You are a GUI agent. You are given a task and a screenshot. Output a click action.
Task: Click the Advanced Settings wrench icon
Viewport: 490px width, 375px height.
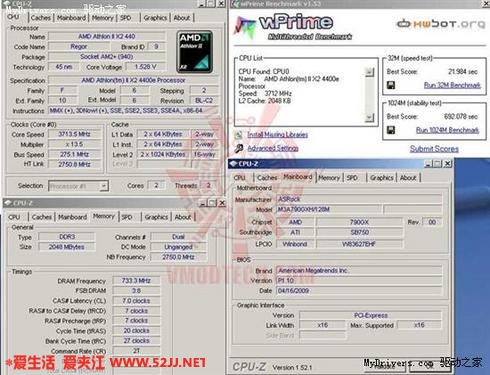point(238,148)
